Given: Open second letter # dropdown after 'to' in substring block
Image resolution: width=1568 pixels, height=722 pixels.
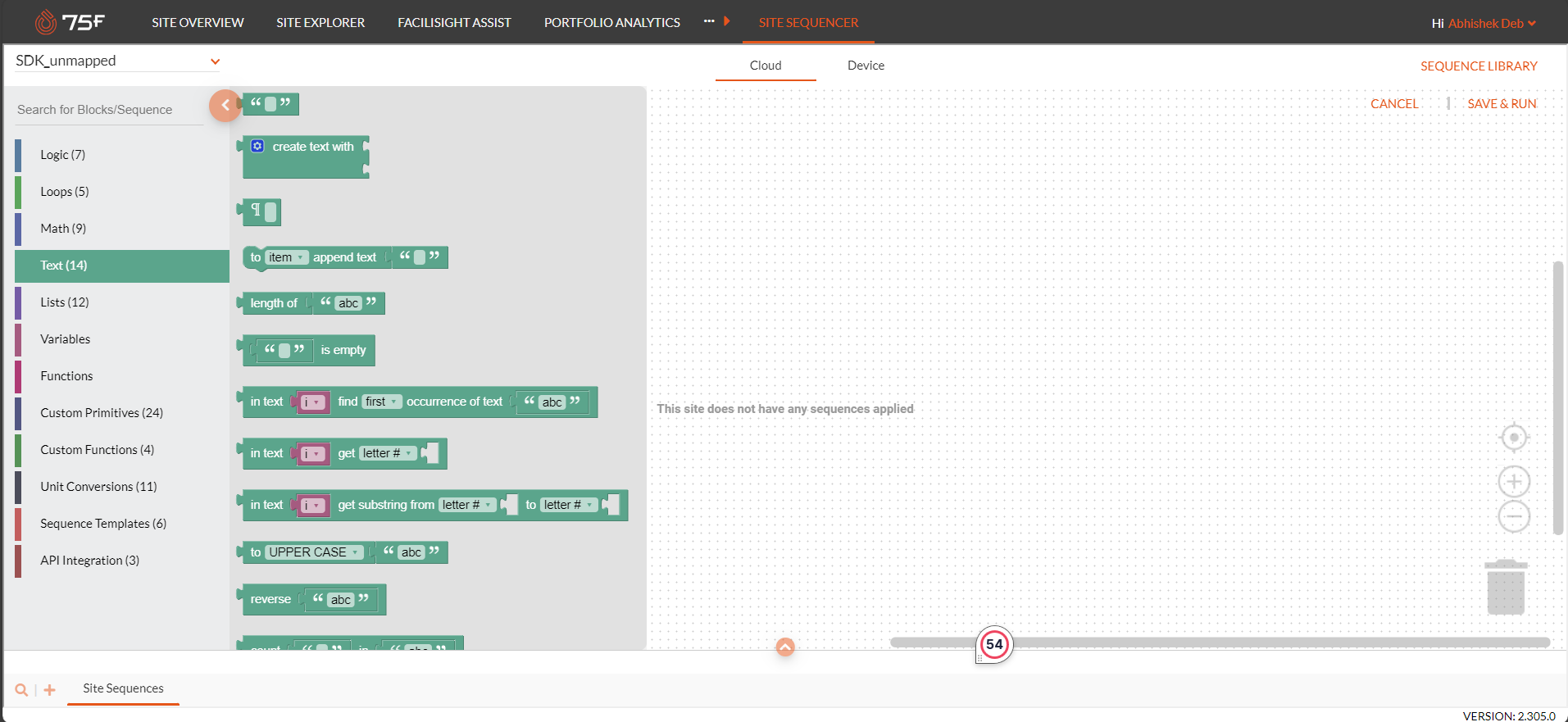Looking at the screenshot, I should [569, 505].
